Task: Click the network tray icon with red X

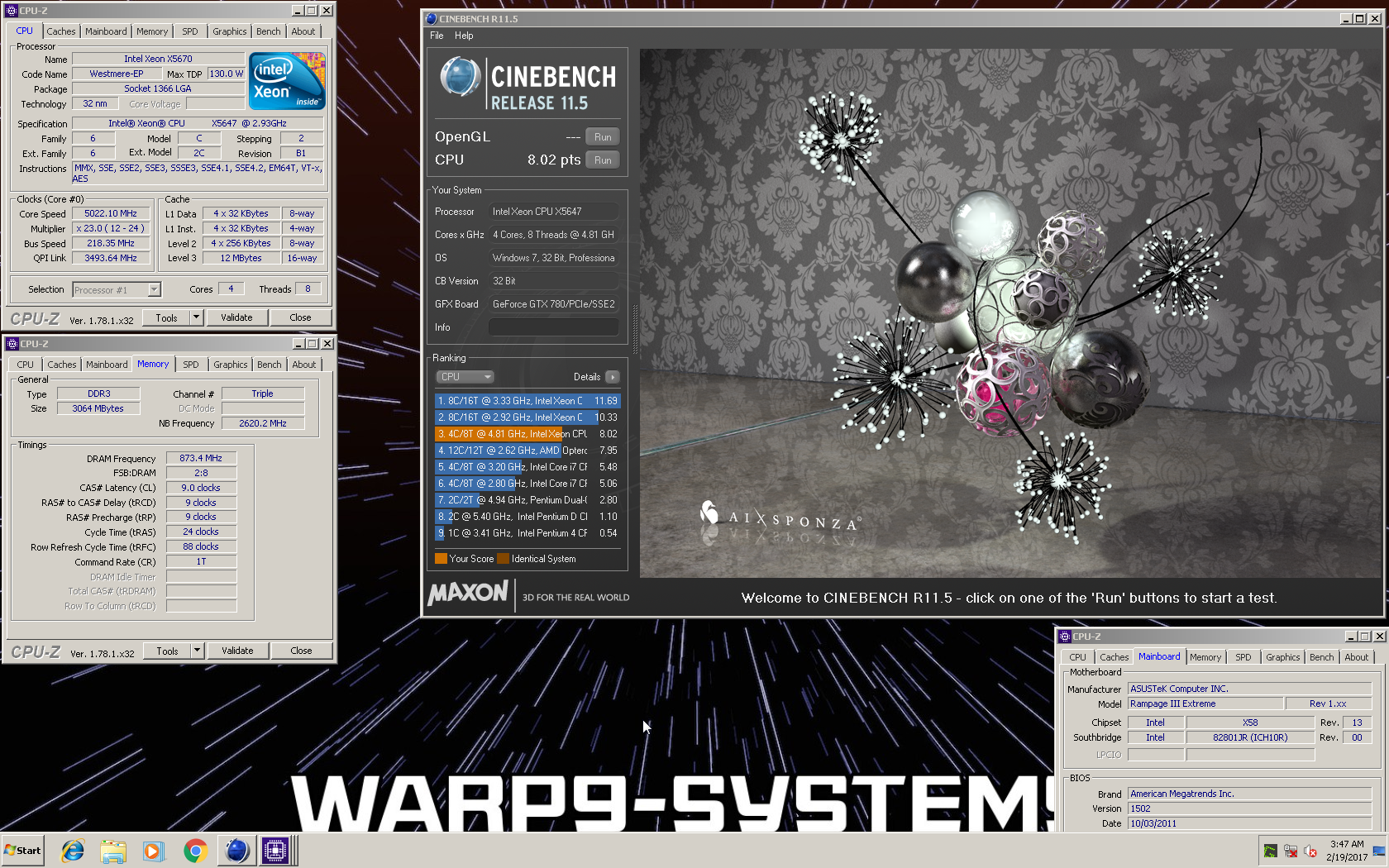Action: click(1291, 851)
